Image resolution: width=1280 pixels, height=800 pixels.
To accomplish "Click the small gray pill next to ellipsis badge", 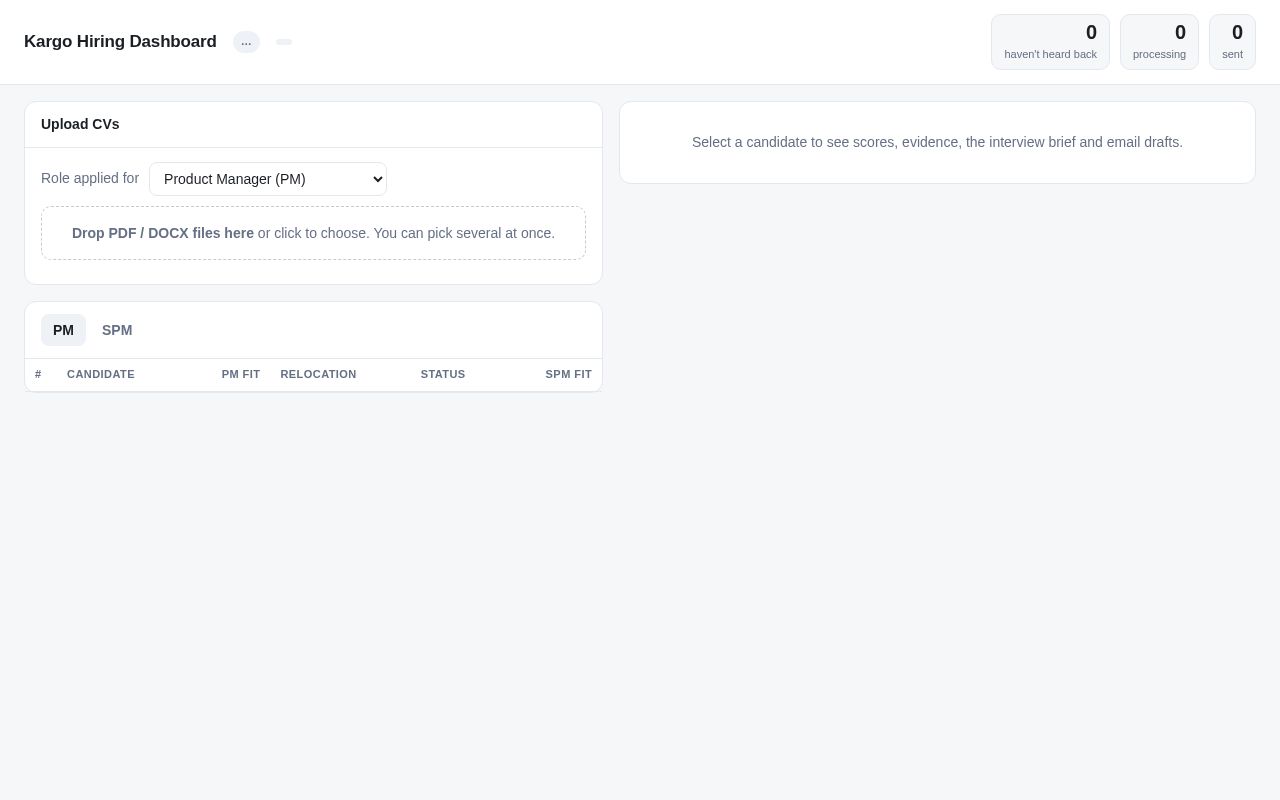I will tap(284, 42).
